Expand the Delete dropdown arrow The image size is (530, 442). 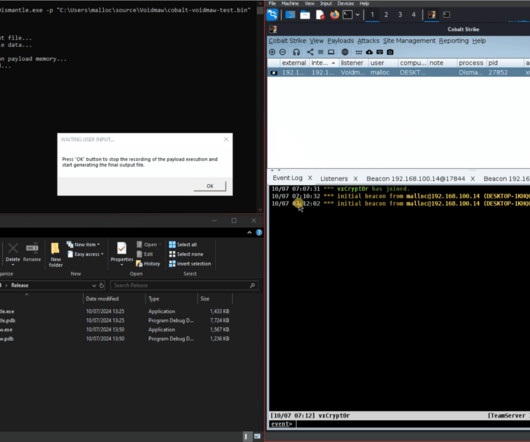[13, 265]
